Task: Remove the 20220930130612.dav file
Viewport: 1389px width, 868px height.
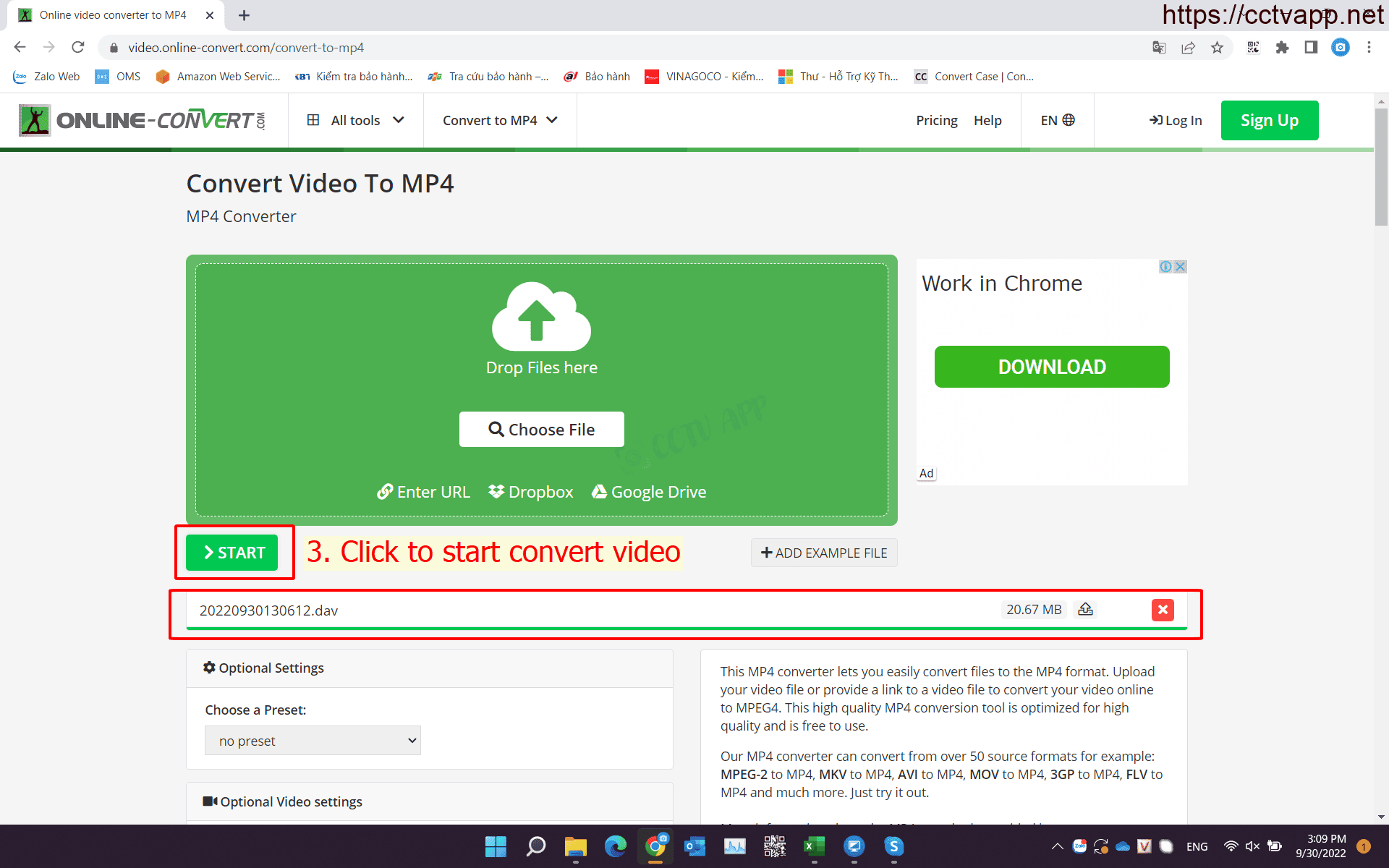Action: click(1163, 610)
